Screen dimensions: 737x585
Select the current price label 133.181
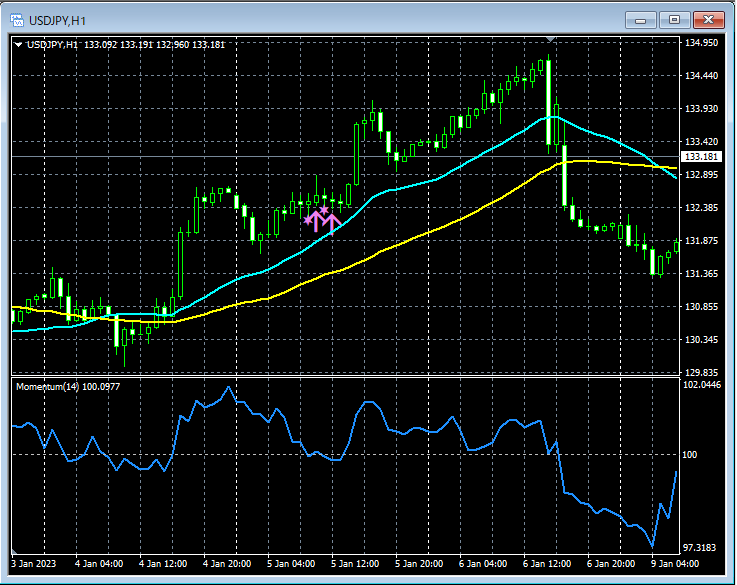[x=701, y=156]
